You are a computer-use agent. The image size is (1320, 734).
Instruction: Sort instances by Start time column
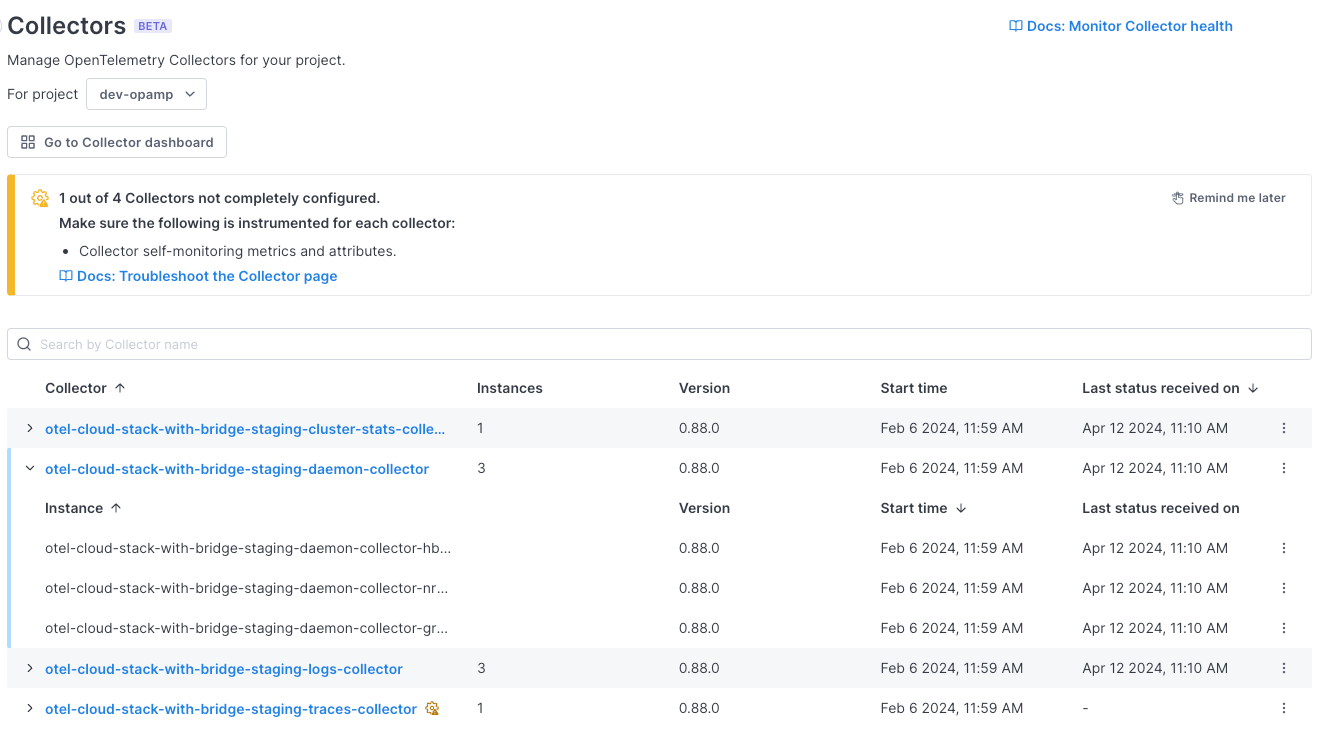pos(921,508)
